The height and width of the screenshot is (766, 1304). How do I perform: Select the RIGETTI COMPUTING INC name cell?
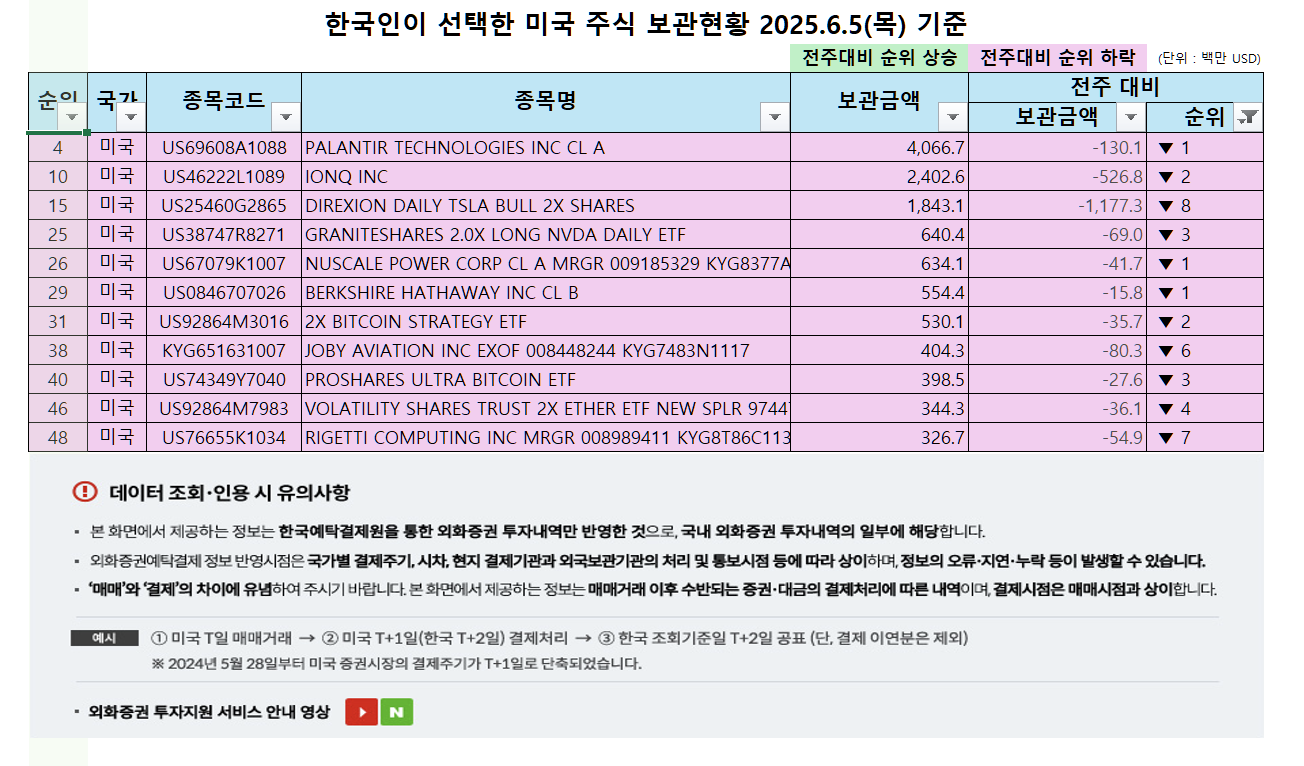tap(546, 438)
